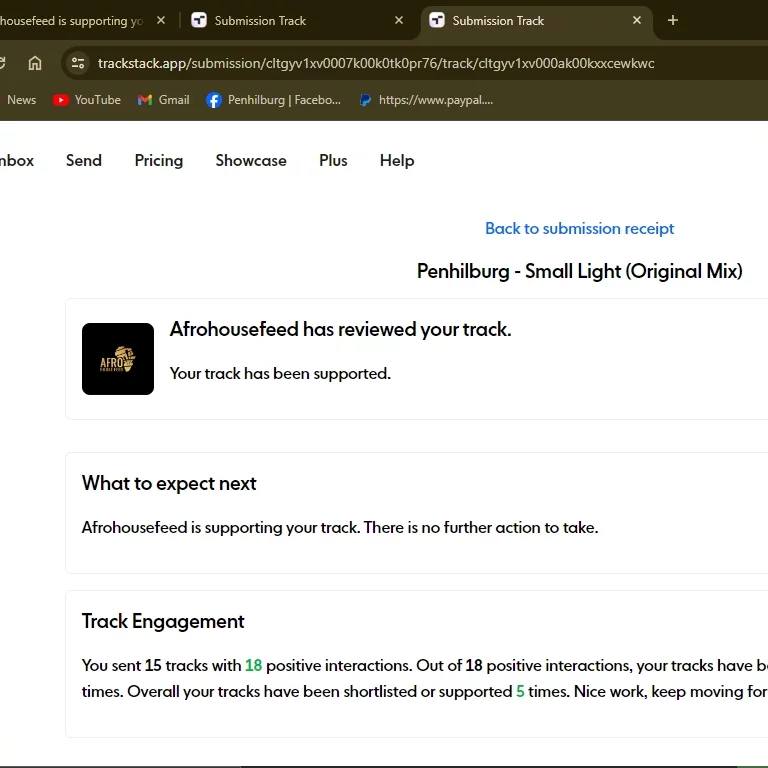Open the Gmail bookmark

pyautogui.click(x=164, y=100)
